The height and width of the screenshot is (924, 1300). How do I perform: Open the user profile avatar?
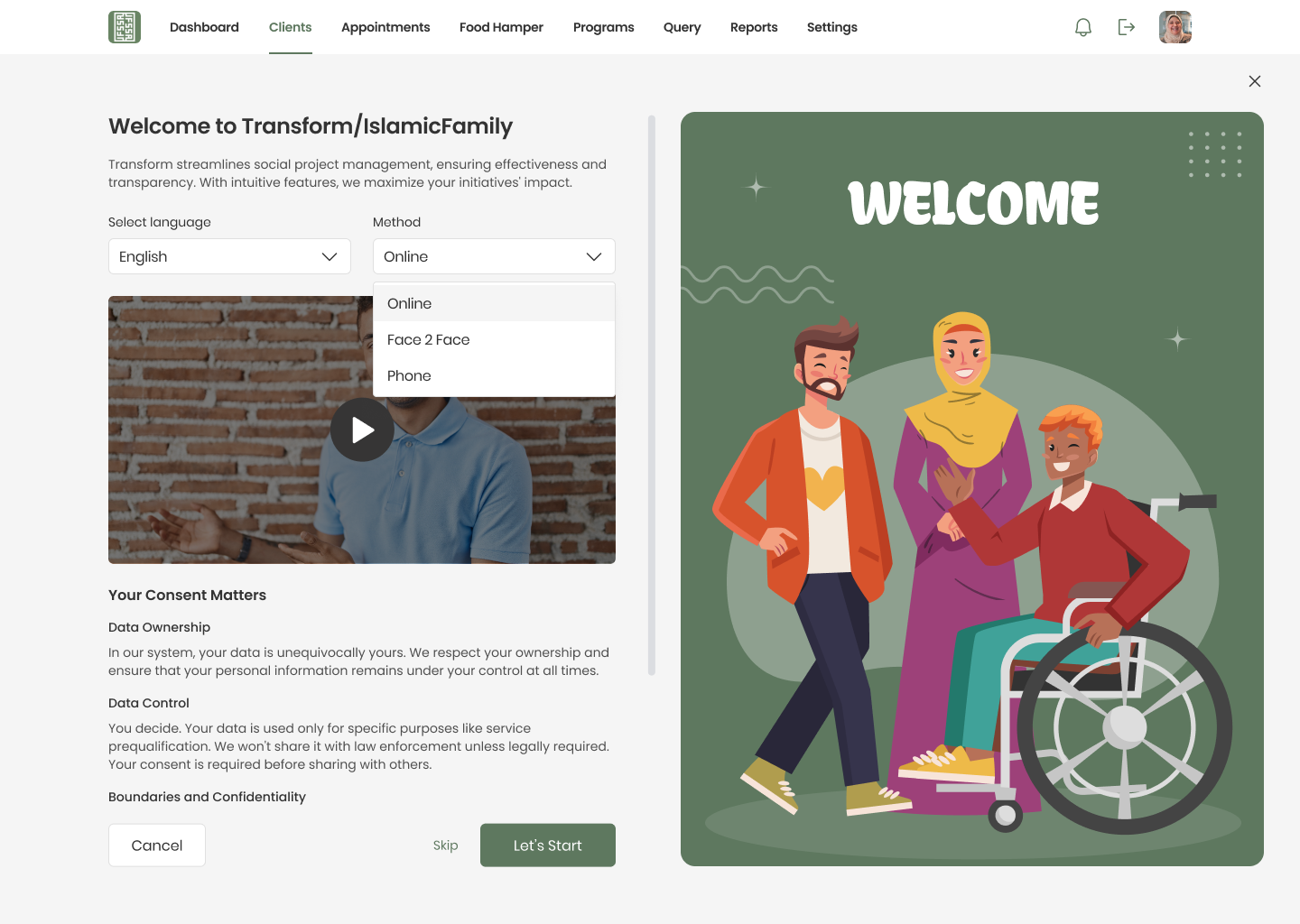[1175, 27]
